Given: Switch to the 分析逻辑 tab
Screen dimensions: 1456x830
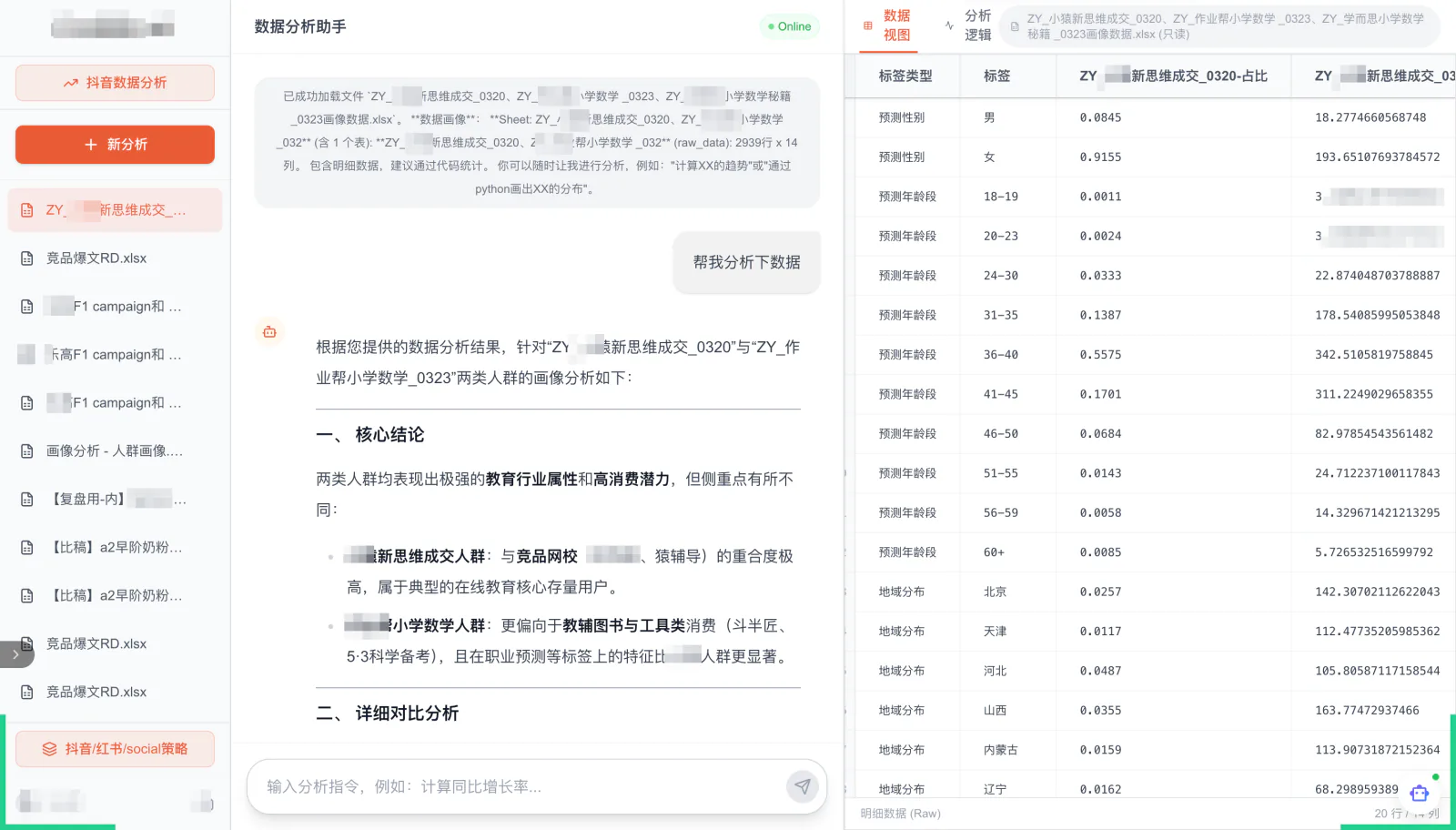Looking at the screenshot, I should click(x=968, y=25).
